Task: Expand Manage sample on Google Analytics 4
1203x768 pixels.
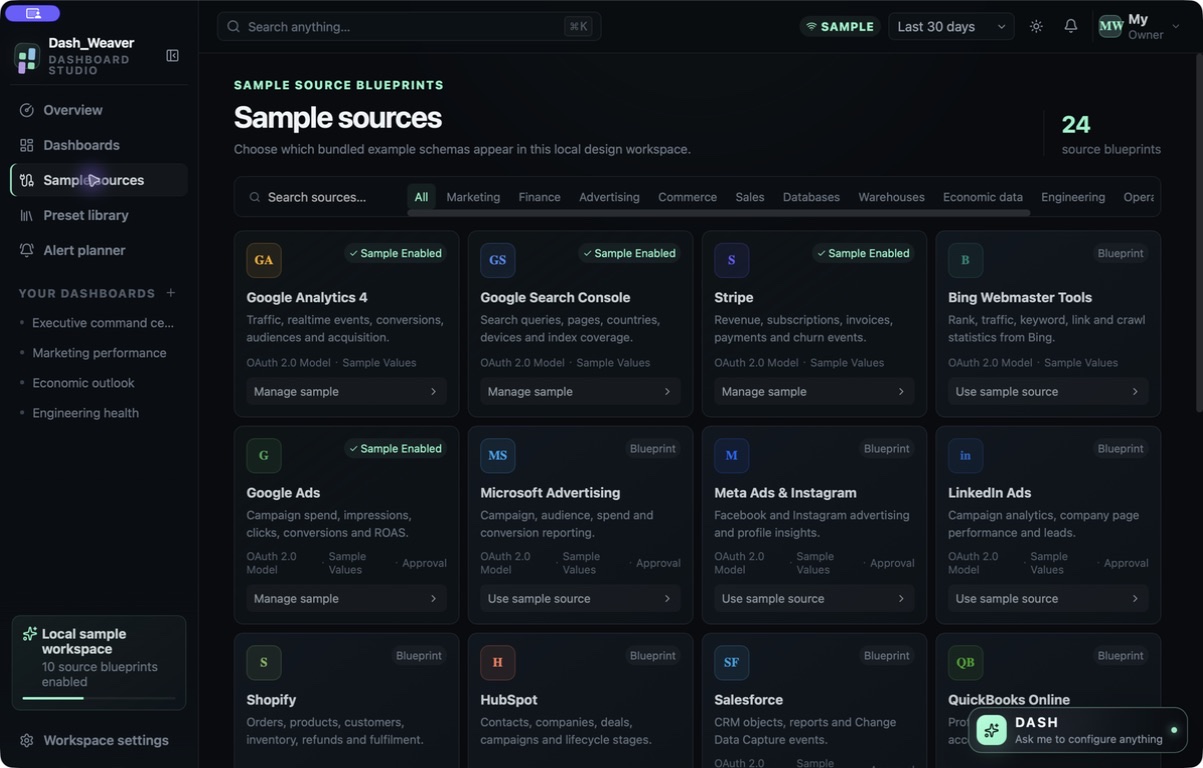Action: [346, 391]
